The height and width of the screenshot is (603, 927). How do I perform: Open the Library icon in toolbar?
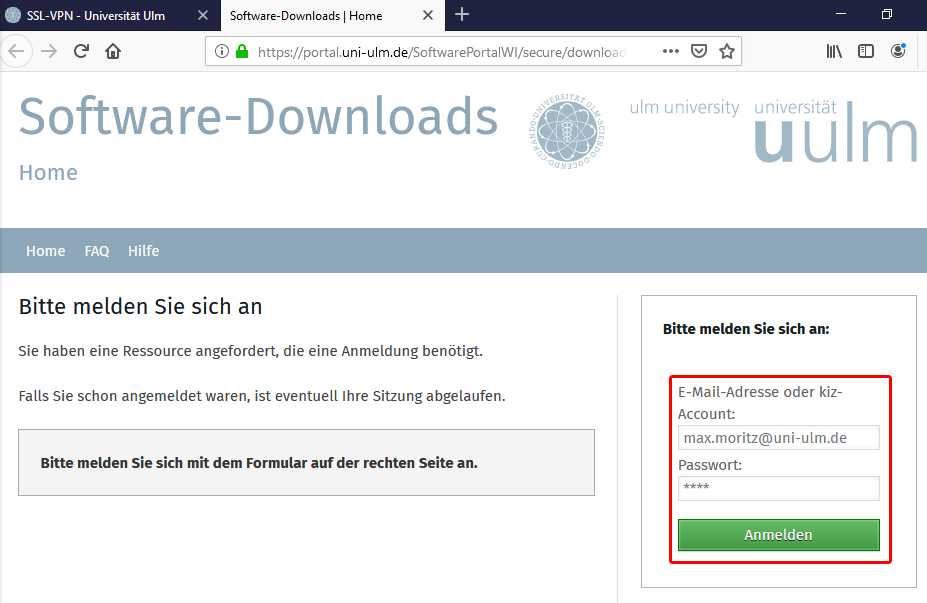pyautogui.click(x=834, y=51)
